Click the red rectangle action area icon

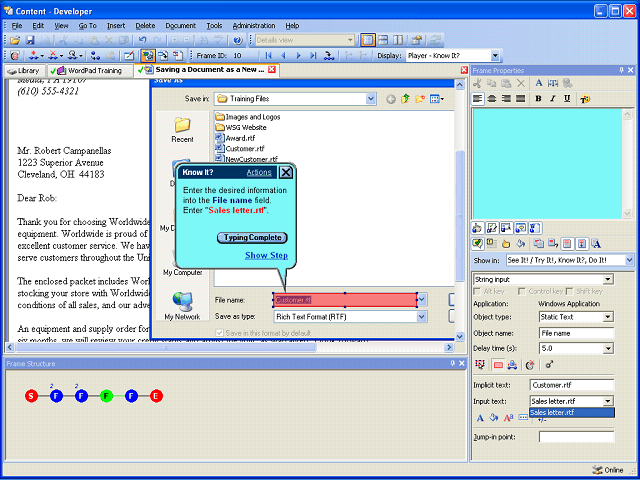(498, 365)
